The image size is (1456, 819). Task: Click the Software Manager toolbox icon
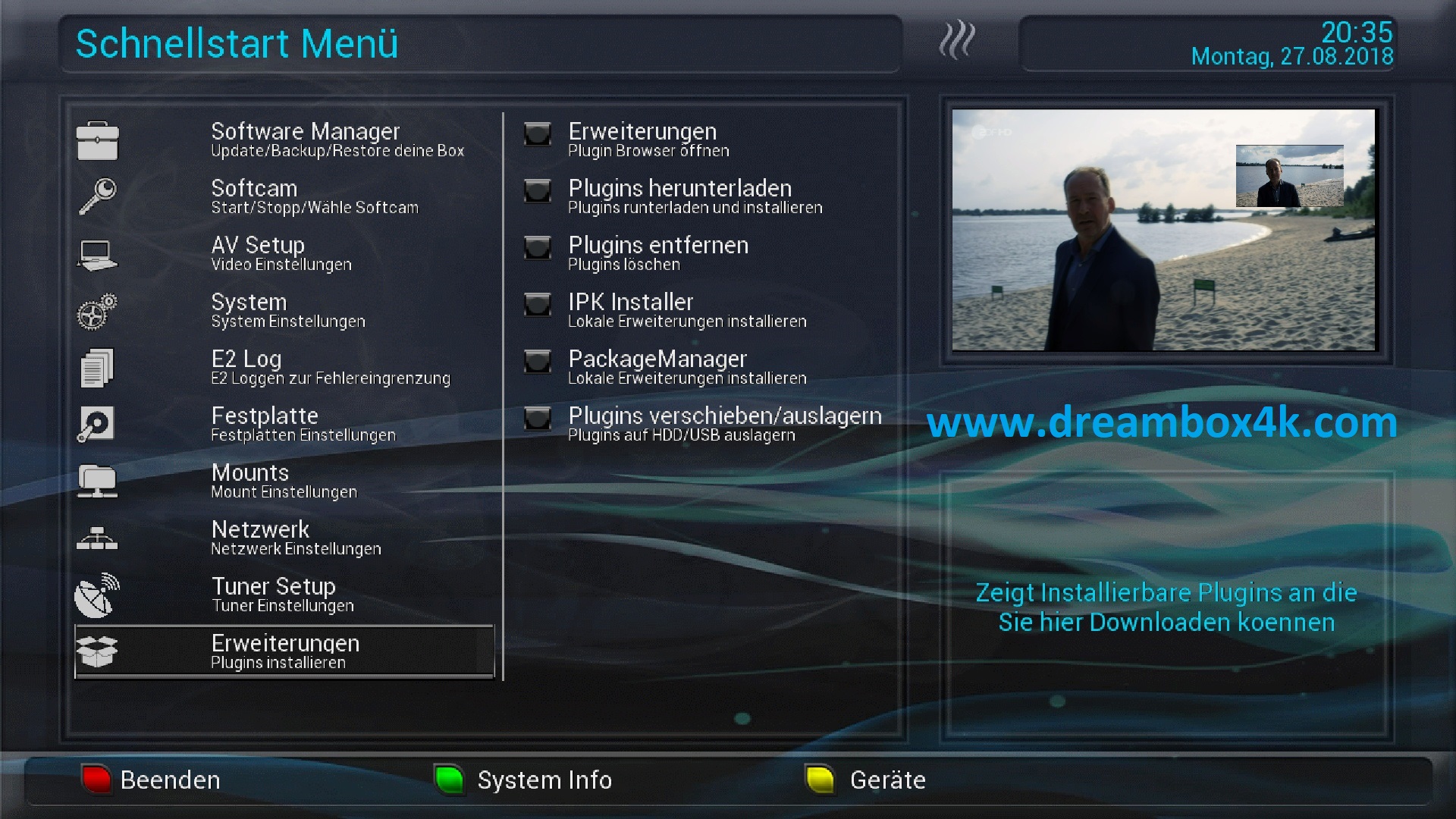pos(97,141)
